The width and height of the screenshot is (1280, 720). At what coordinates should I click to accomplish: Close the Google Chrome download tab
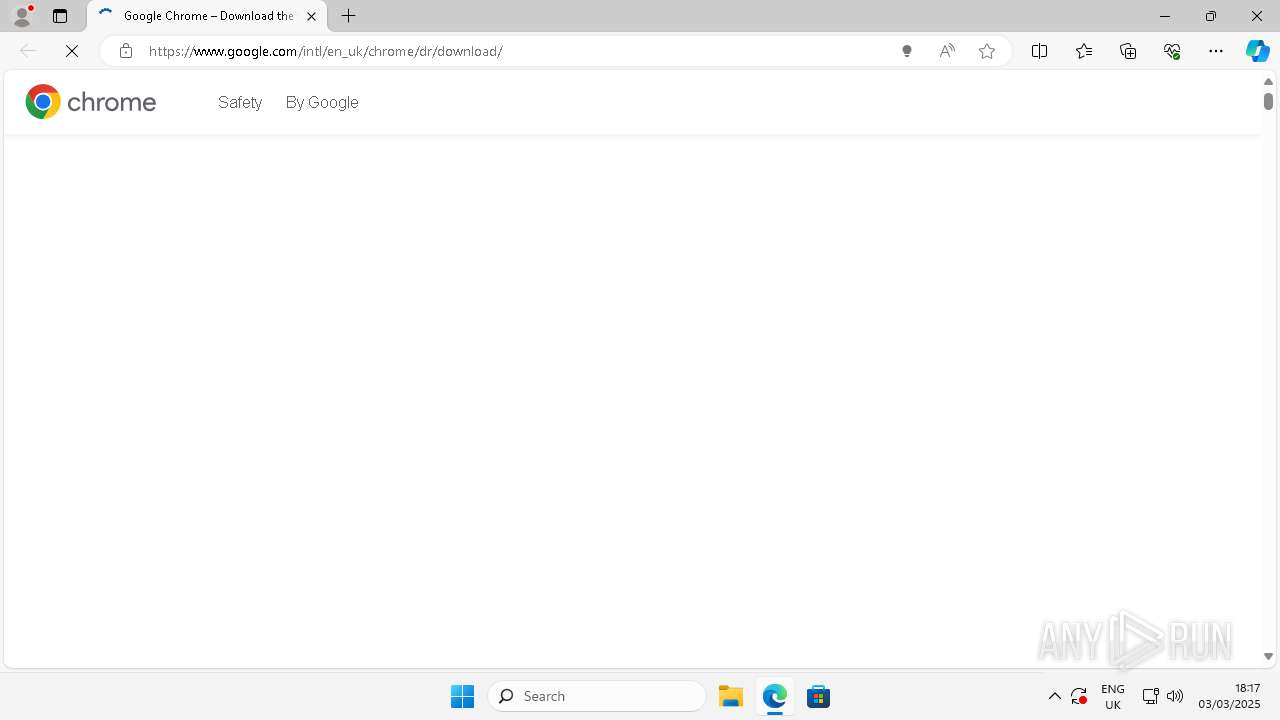[x=311, y=16]
